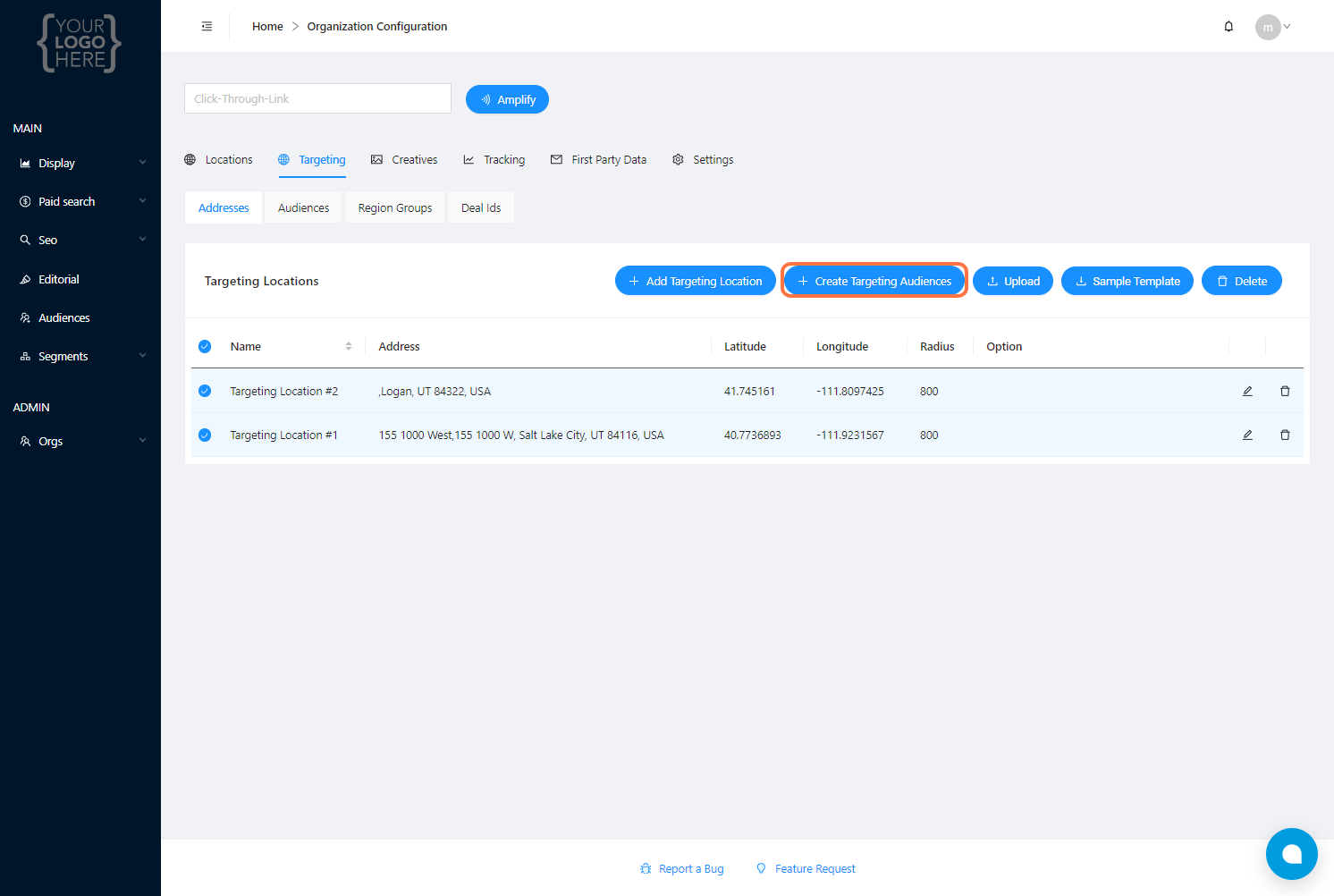Toggle the select-all checkbox in table header

coord(205,346)
